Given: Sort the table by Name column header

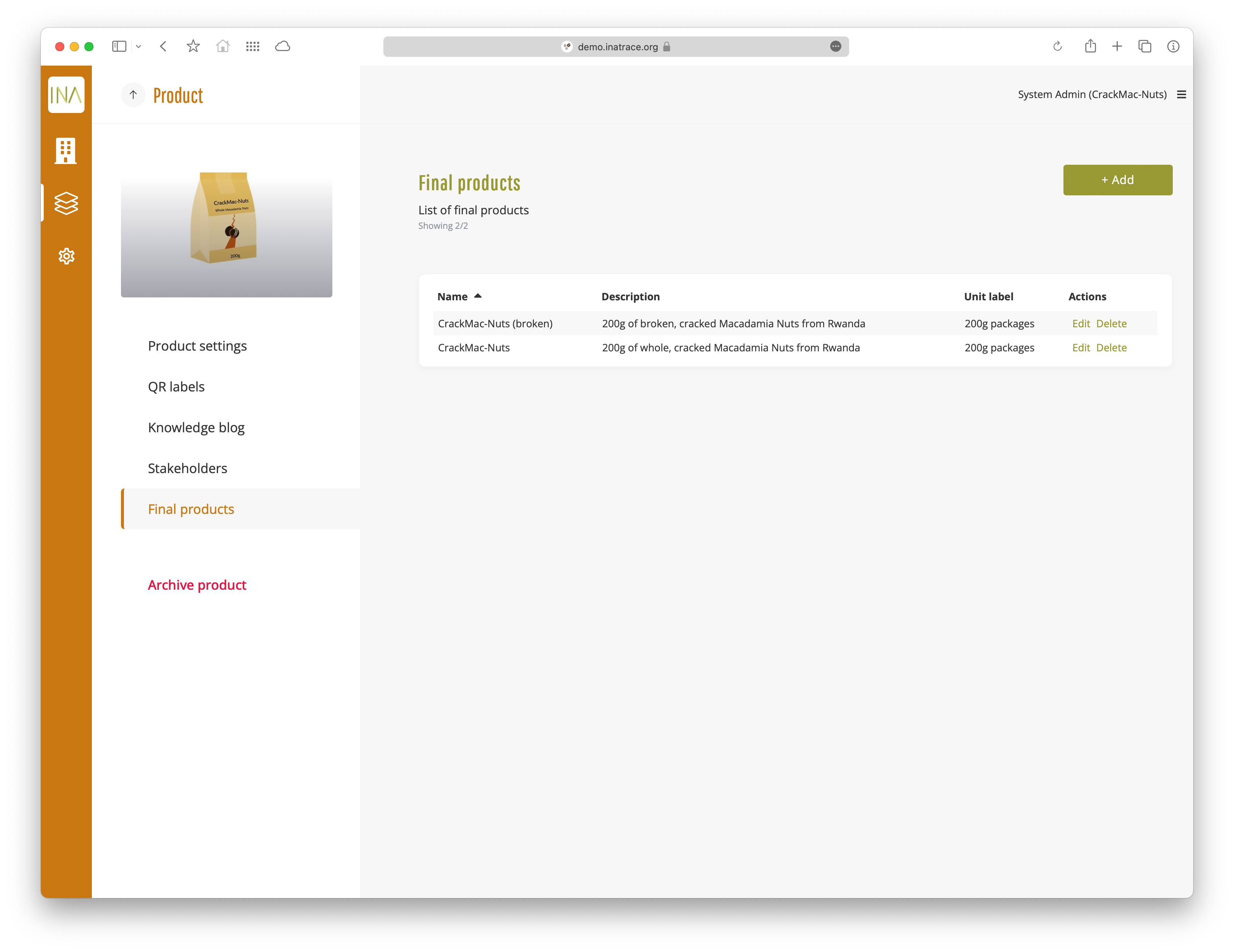Looking at the screenshot, I should tap(459, 297).
